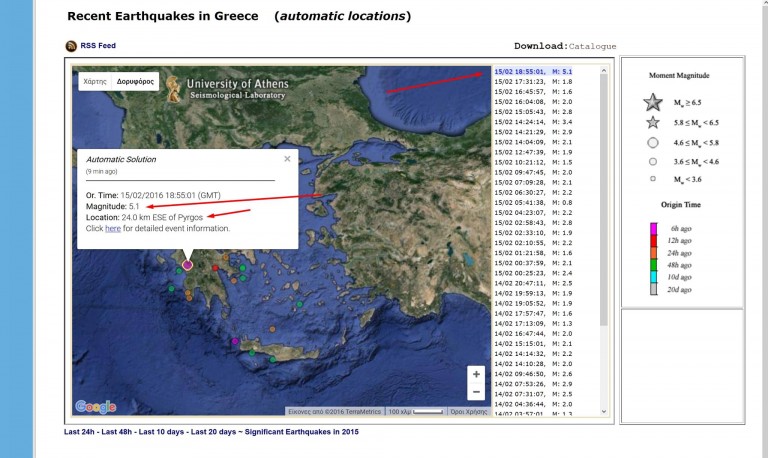Select event 14/02 14:10:28 M: 2.0
768x458 pixels.
tap(533, 364)
